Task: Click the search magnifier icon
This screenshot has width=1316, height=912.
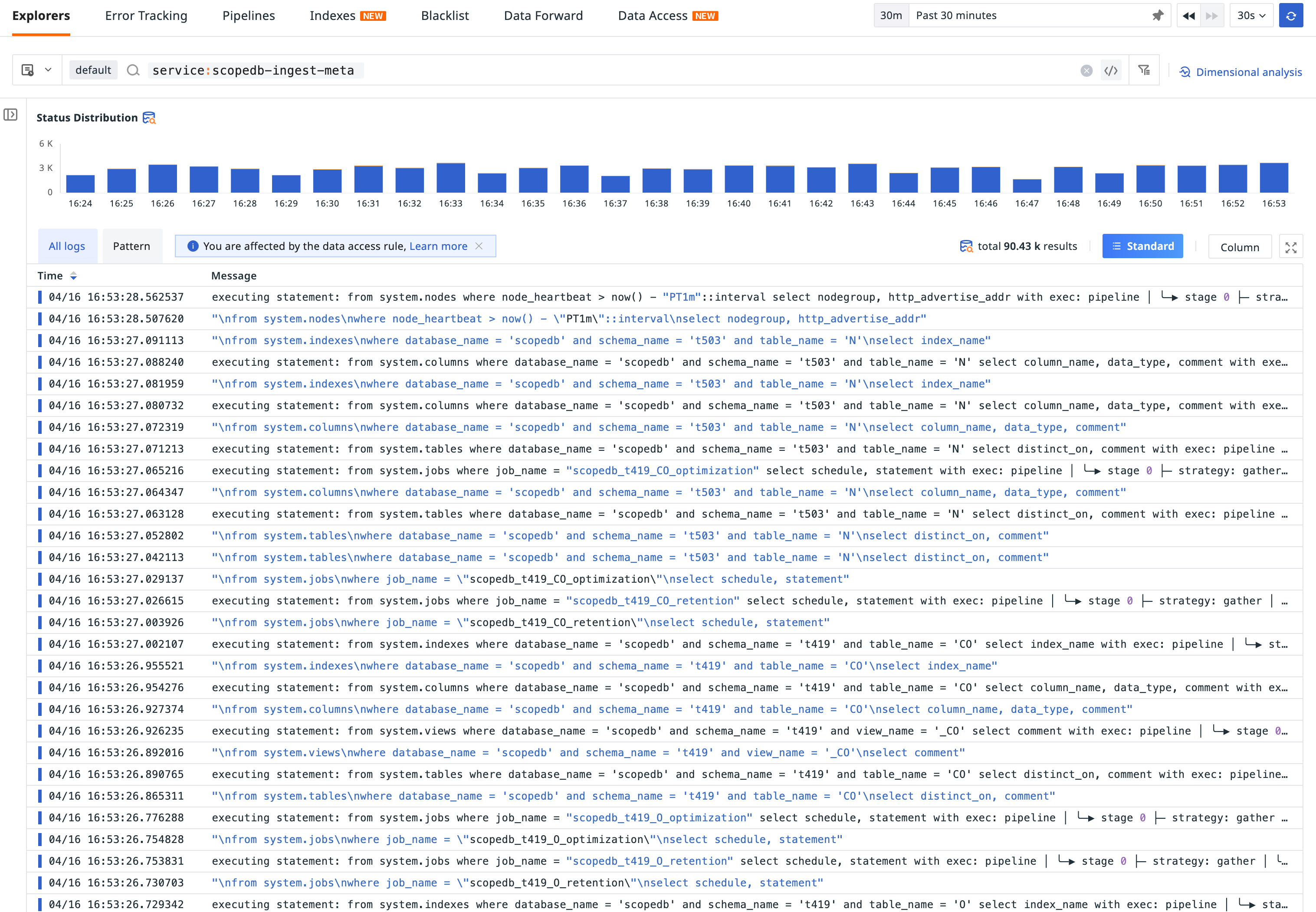Action: [x=133, y=70]
